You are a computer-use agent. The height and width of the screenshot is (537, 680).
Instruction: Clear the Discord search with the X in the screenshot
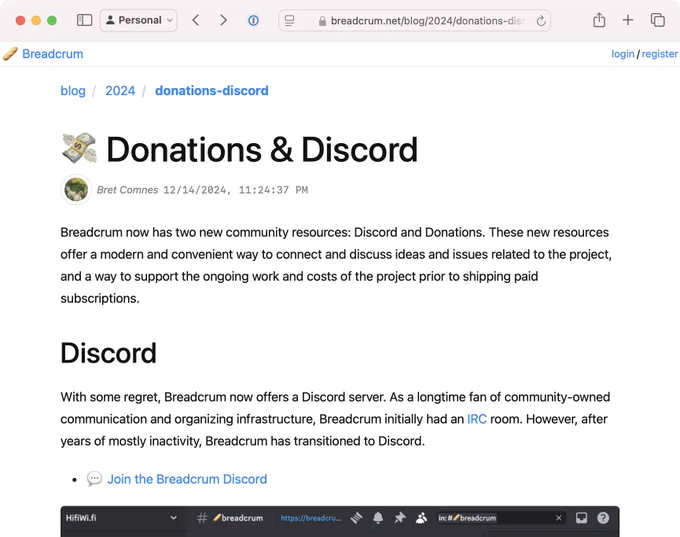click(559, 518)
